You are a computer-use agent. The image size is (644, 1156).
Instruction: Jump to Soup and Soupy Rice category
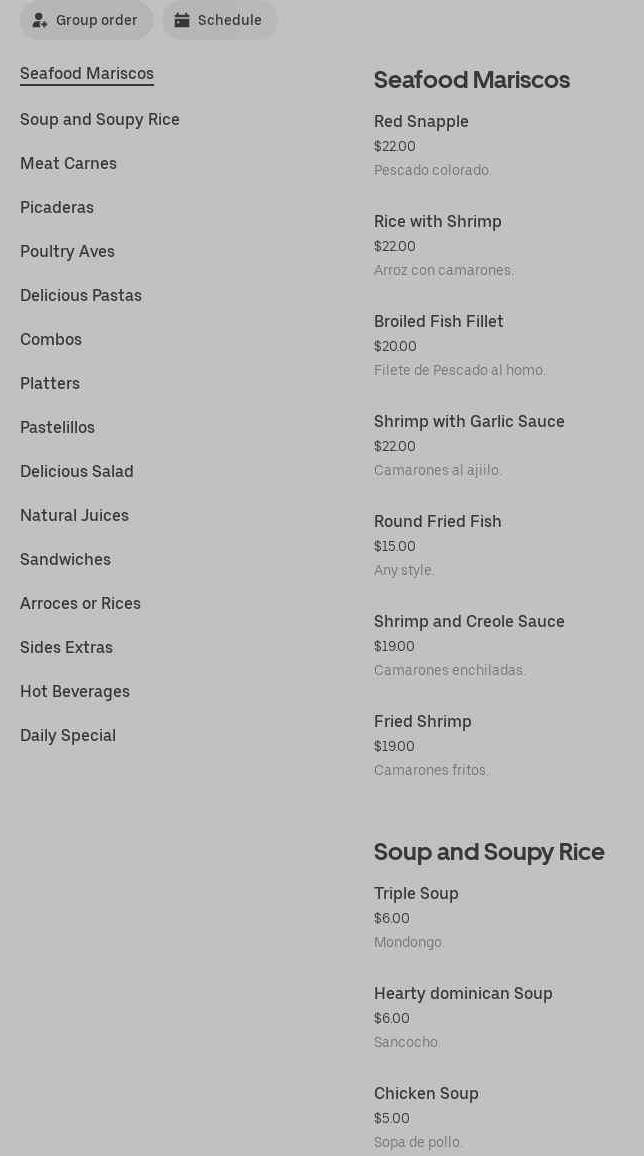point(100,120)
